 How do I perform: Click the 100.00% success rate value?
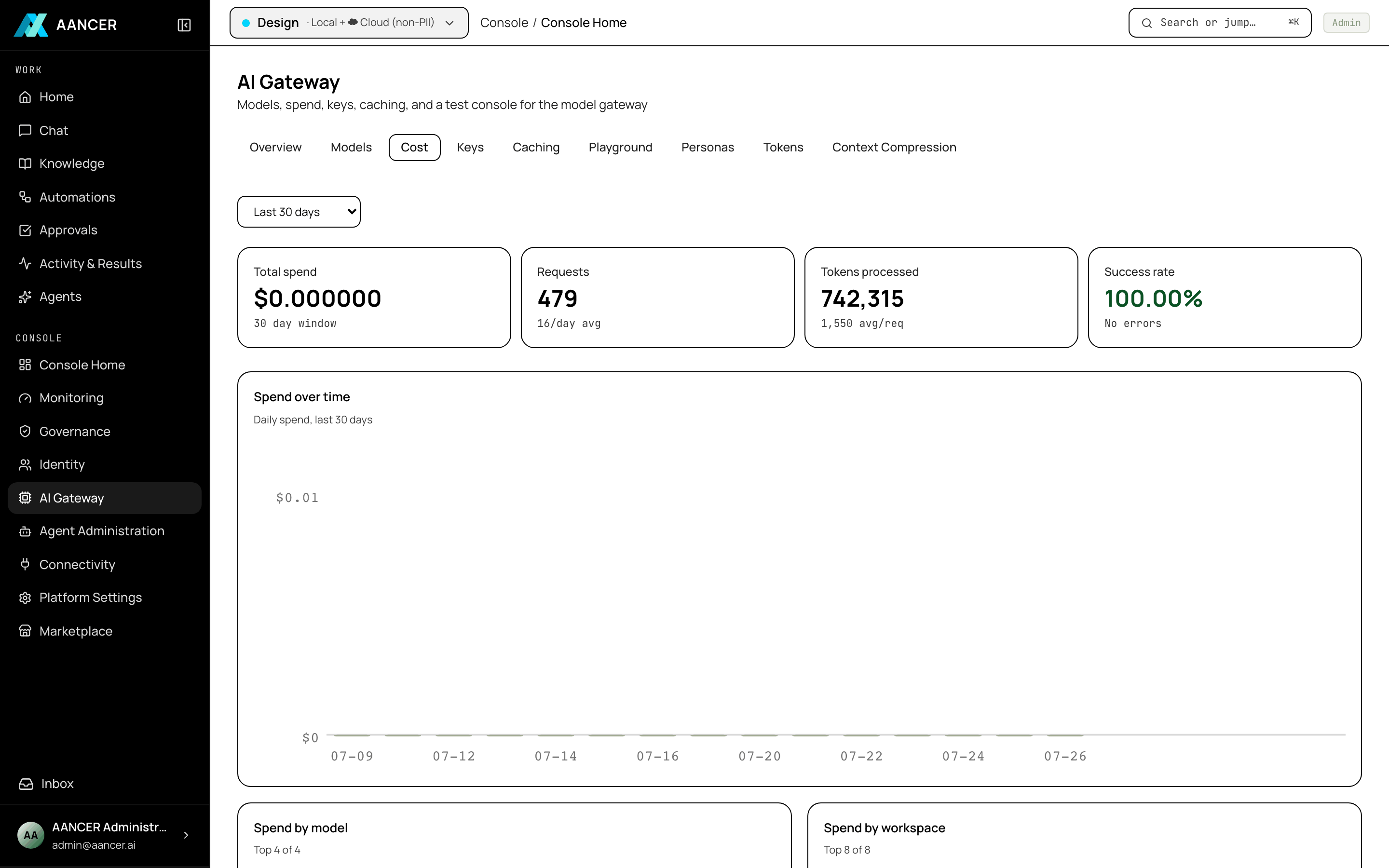(1153, 298)
